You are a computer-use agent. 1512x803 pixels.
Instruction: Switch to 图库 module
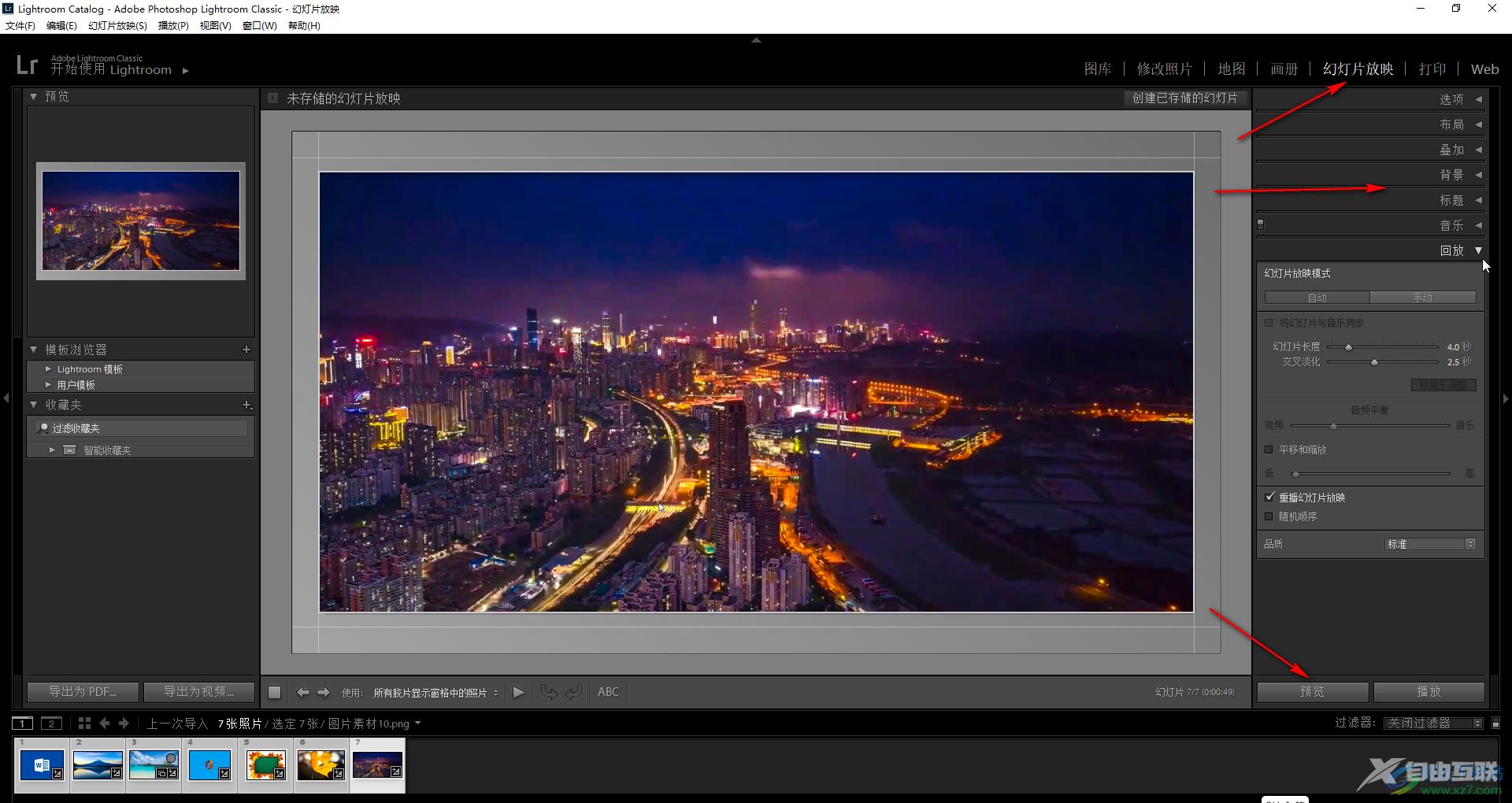pyautogui.click(x=1098, y=69)
